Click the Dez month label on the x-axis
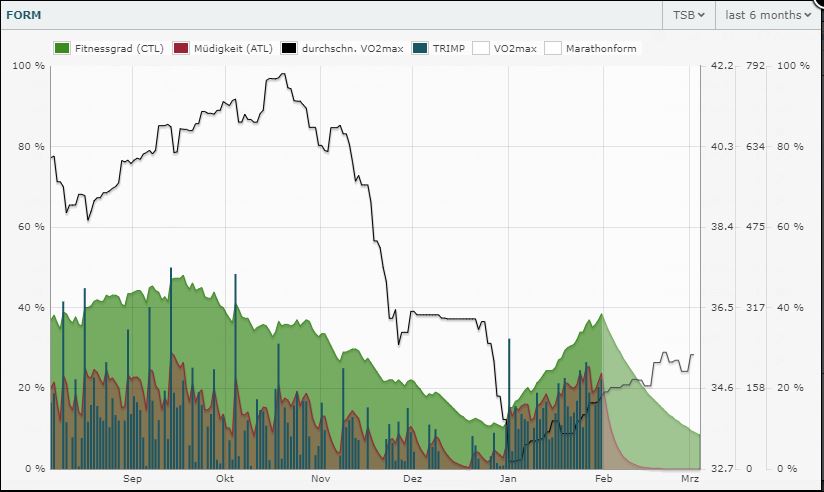The height and width of the screenshot is (492, 824). [412, 479]
